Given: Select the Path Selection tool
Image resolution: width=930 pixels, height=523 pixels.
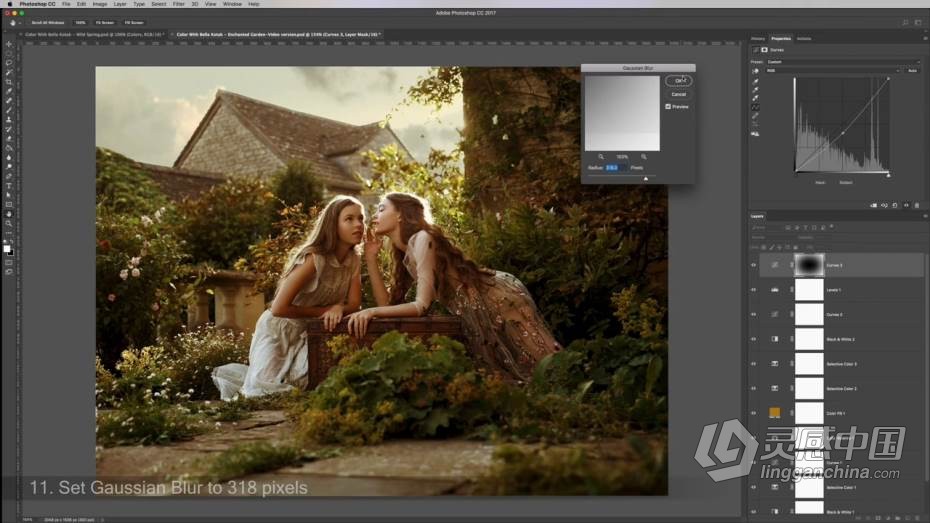Looking at the screenshot, I should 8,195.
